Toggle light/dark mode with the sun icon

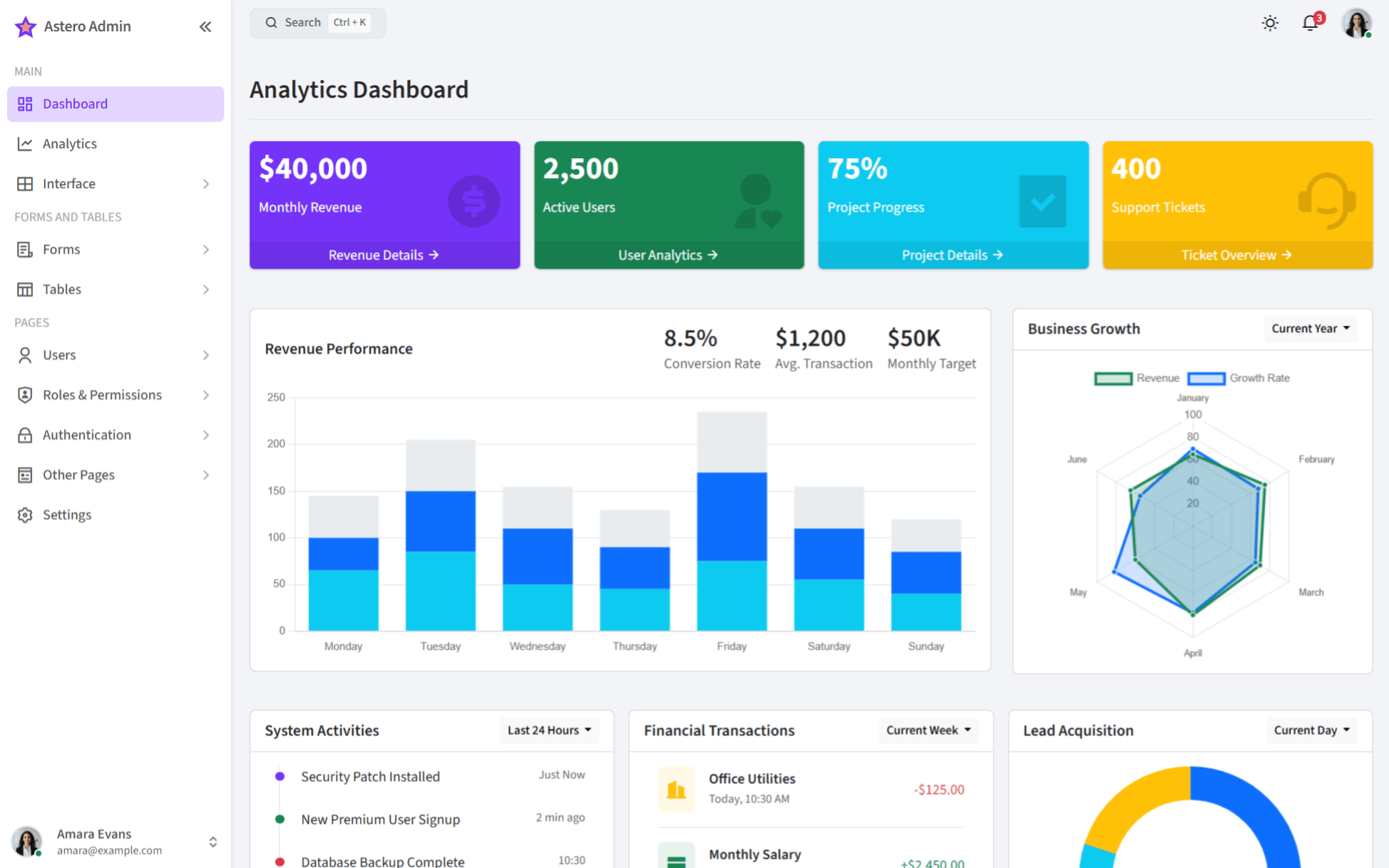pos(1270,23)
